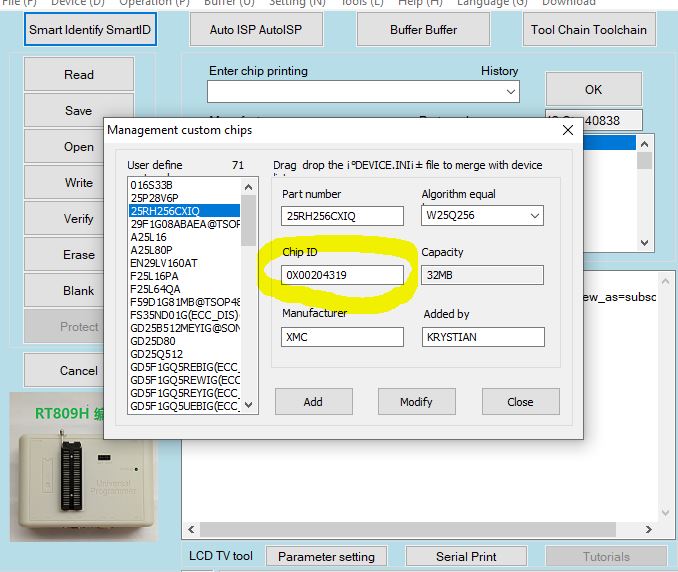
Task: Click the RT809H programmer image
Action: pos(83,467)
